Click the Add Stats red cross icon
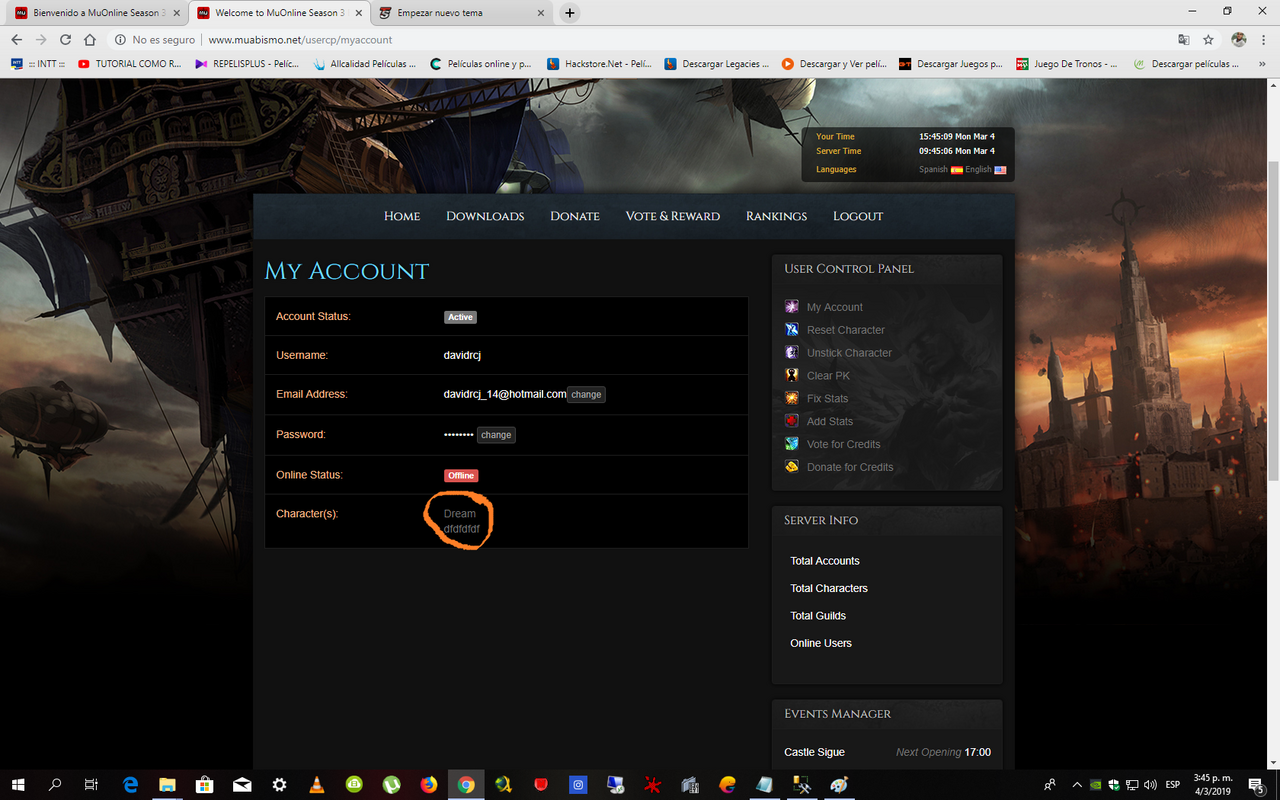Viewport: 1280px width, 800px height. pos(792,421)
